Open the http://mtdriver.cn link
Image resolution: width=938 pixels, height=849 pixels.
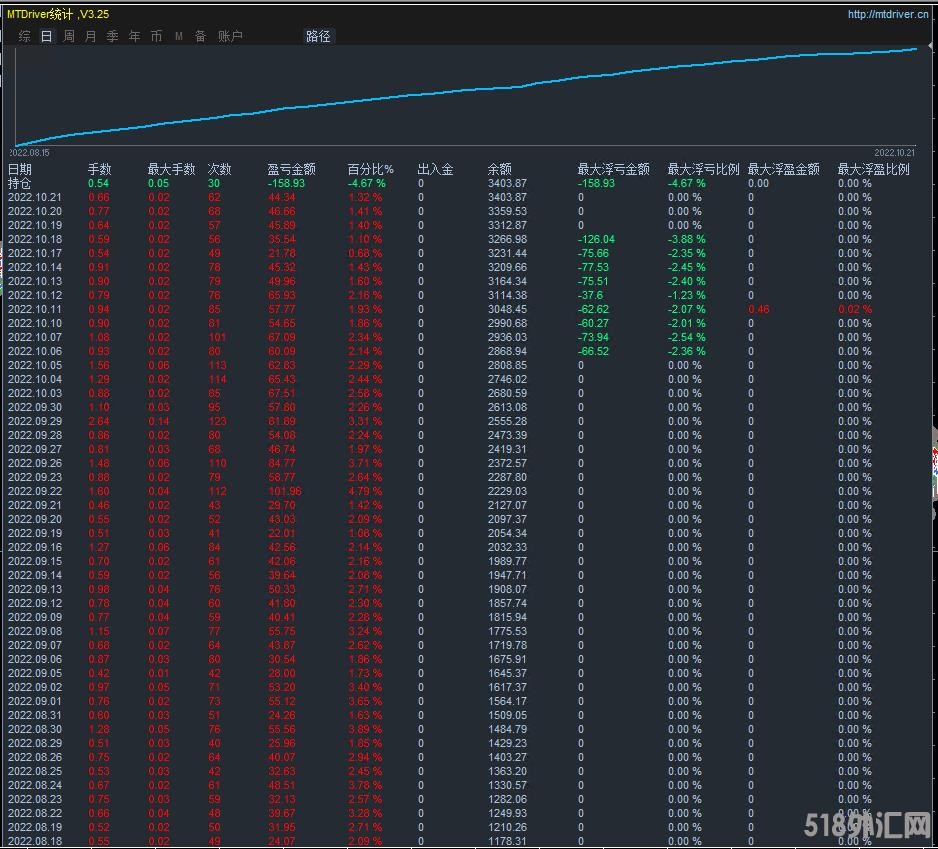point(888,14)
